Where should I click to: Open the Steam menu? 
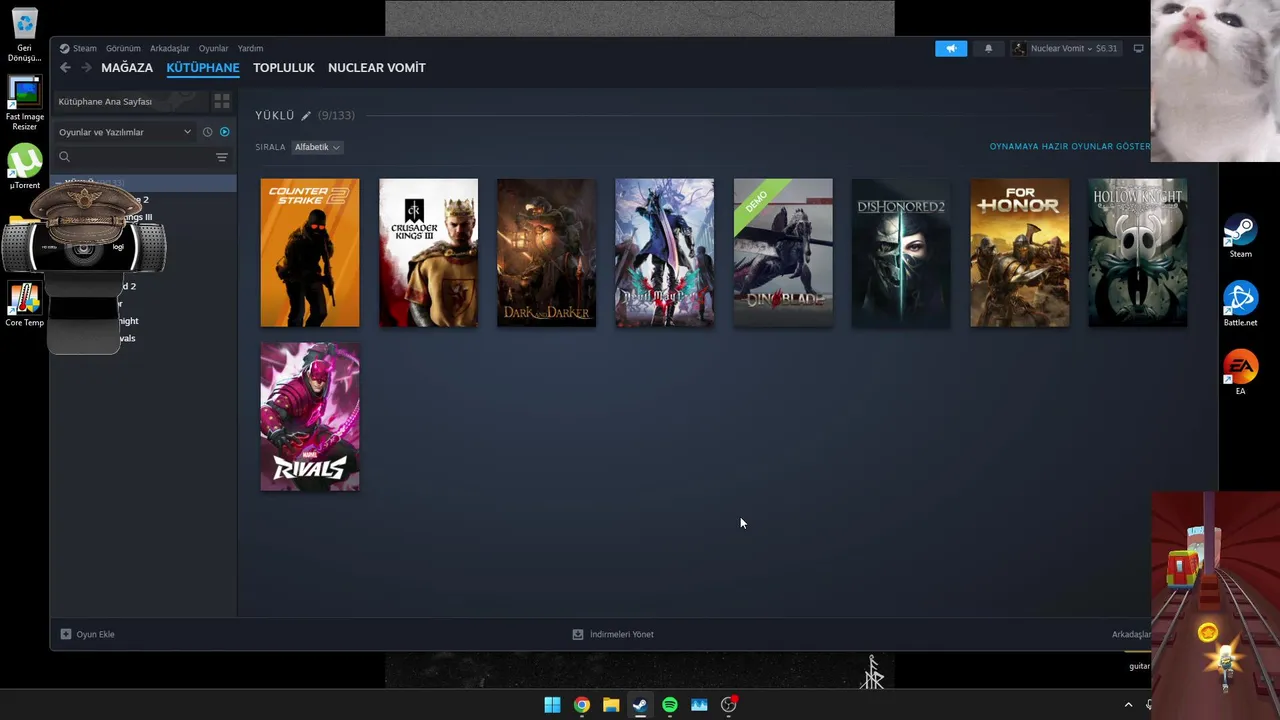[84, 48]
